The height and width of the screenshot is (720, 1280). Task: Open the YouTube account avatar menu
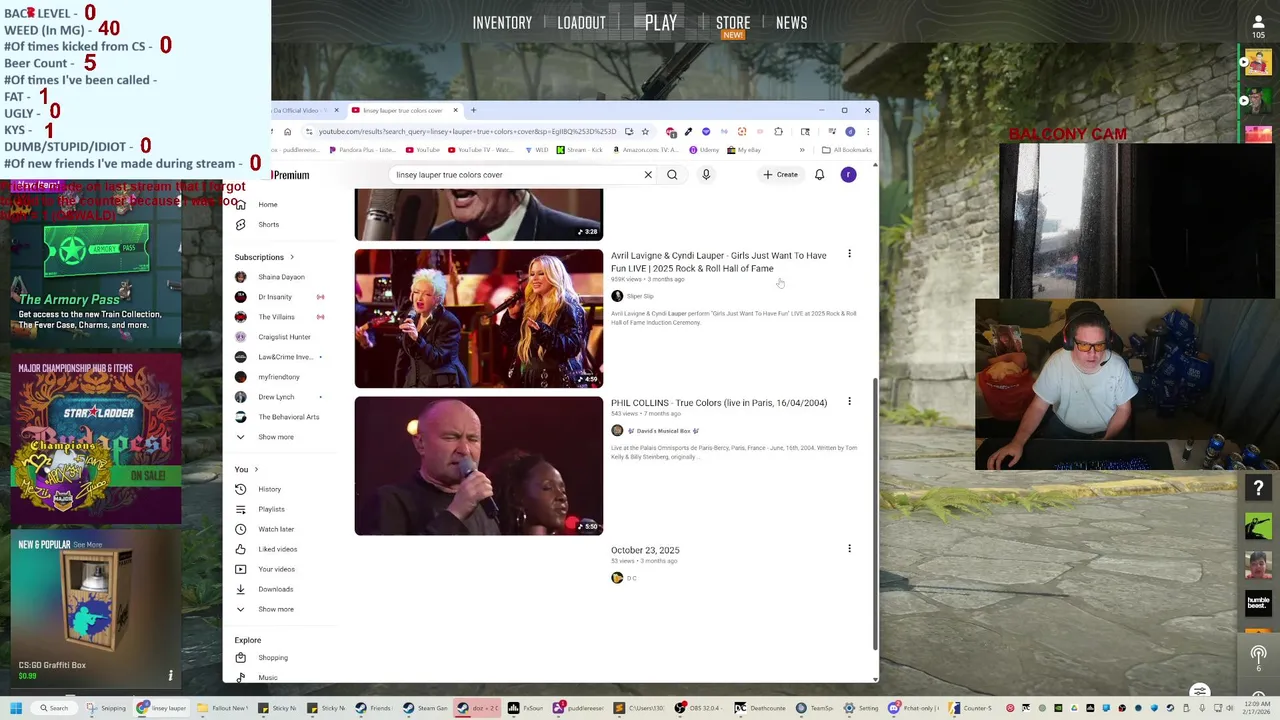[x=848, y=175]
